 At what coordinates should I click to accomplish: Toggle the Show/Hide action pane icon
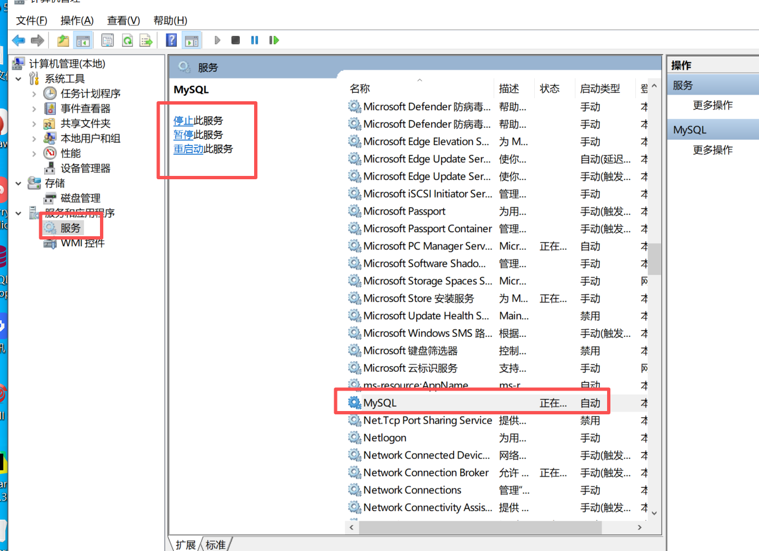[192, 41]
